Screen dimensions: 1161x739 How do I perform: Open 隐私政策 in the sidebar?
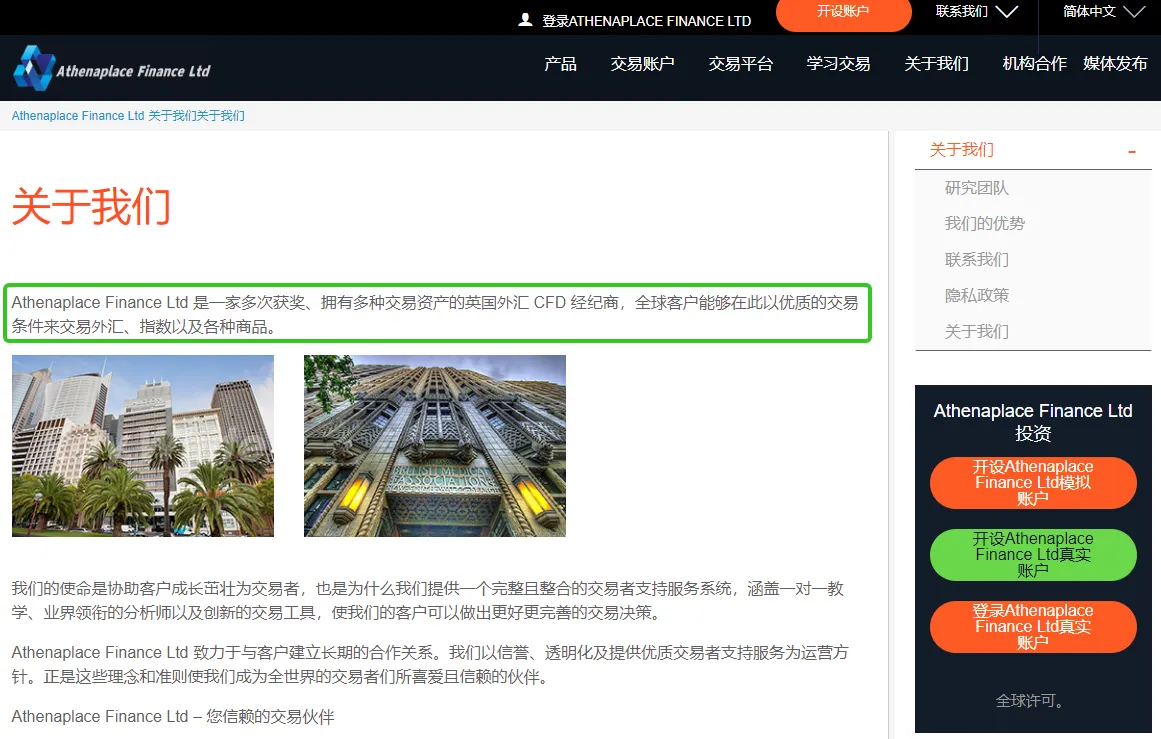click(x=977, y=295)
